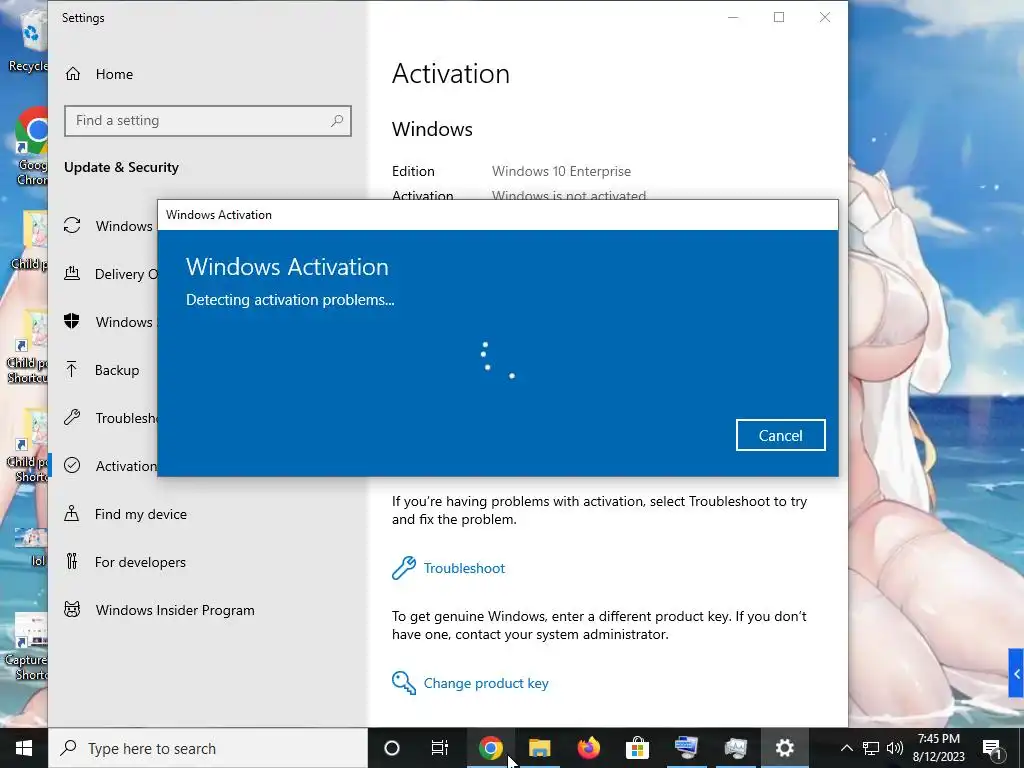Expand the blue side panel arrow on the desktop edge
This screenshot has width=1024, height=768.
1016,673
